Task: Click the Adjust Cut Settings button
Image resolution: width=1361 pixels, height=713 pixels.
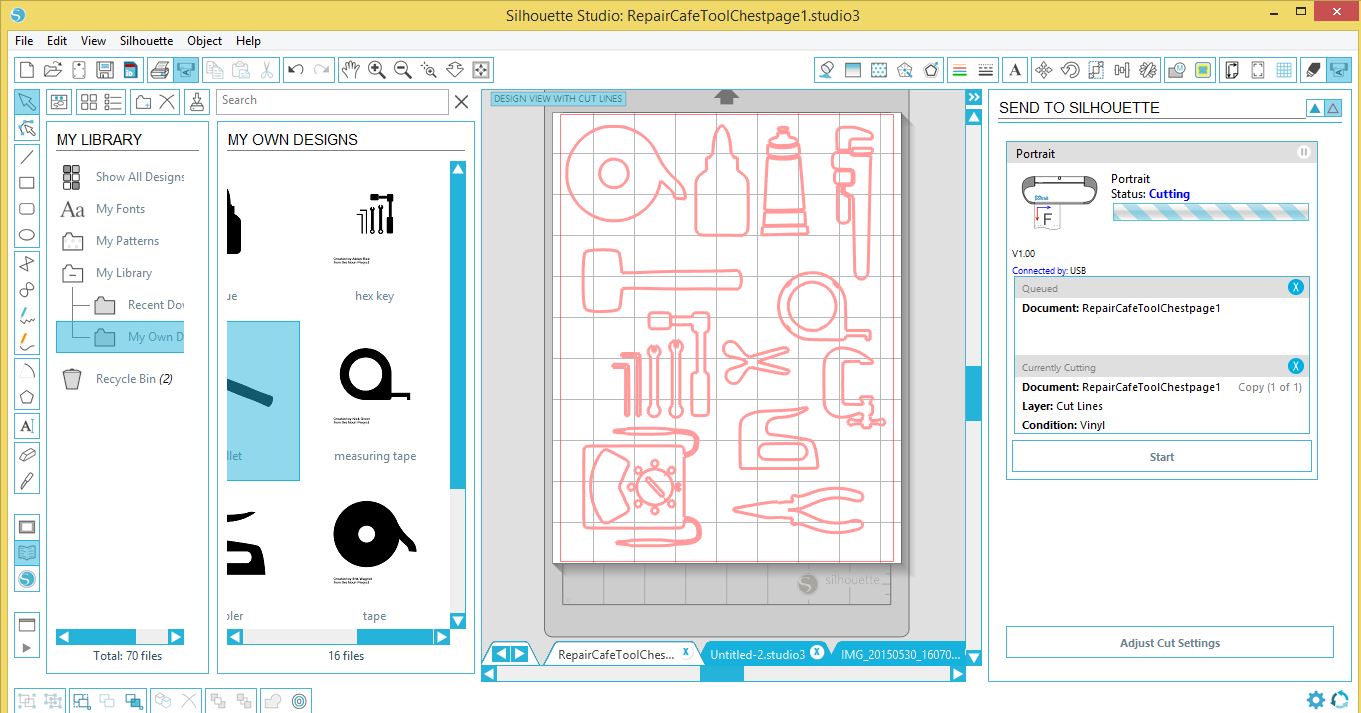Action: pos(1169,643)
